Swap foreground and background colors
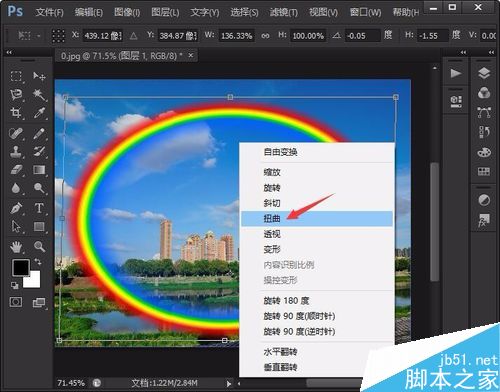 [x=38, y=262]
